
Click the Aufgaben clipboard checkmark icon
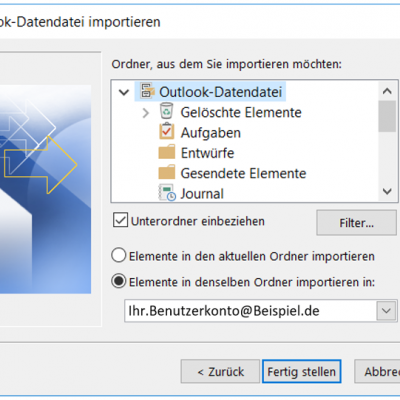pyautogui.click(x=166, y=131)
